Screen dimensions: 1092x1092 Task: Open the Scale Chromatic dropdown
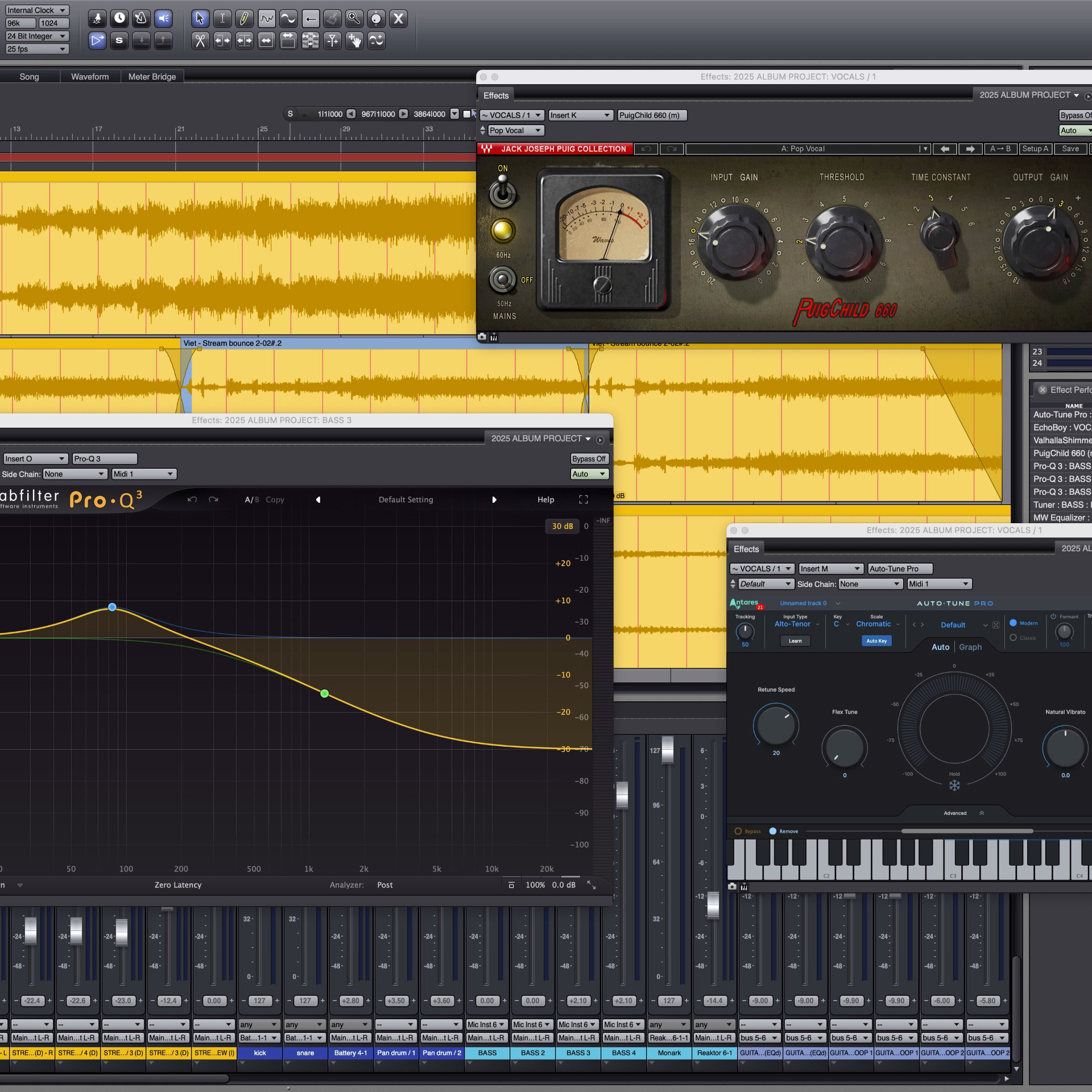(x=878, y=624)
